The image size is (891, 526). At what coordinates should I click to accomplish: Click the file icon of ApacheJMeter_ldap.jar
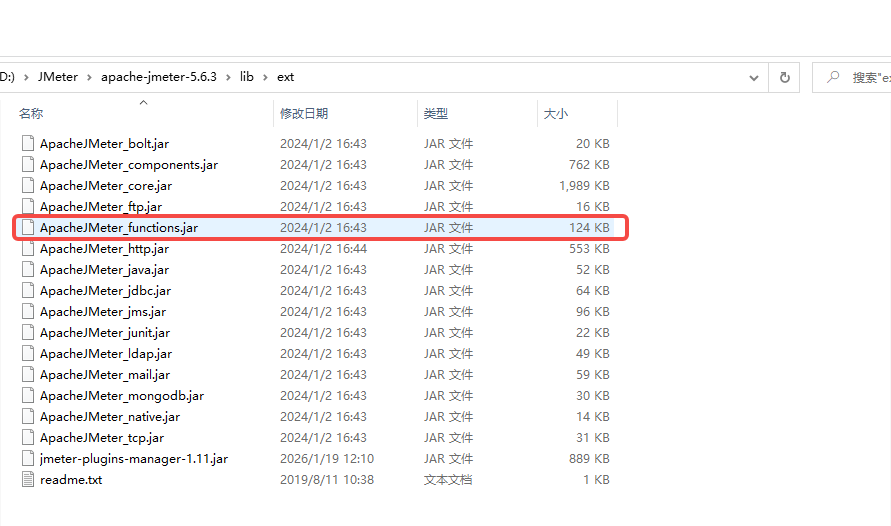(28, 353)
